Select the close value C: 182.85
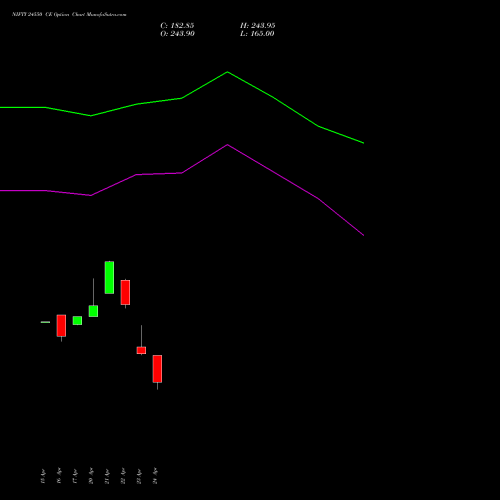500x500 pixels. pyautogui.click(x=177, y=26)
